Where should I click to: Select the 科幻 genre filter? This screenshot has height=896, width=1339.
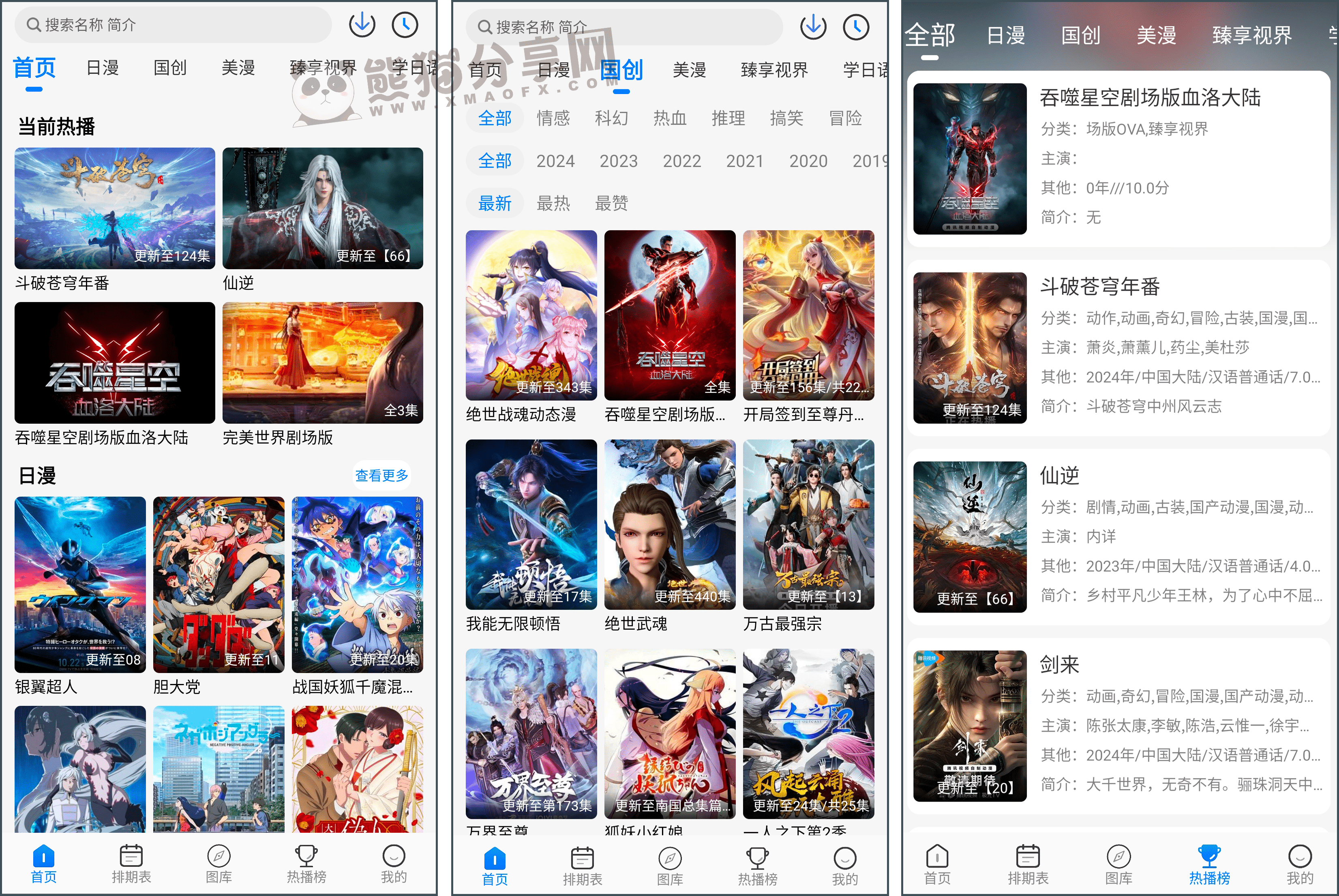coord(611,118)
